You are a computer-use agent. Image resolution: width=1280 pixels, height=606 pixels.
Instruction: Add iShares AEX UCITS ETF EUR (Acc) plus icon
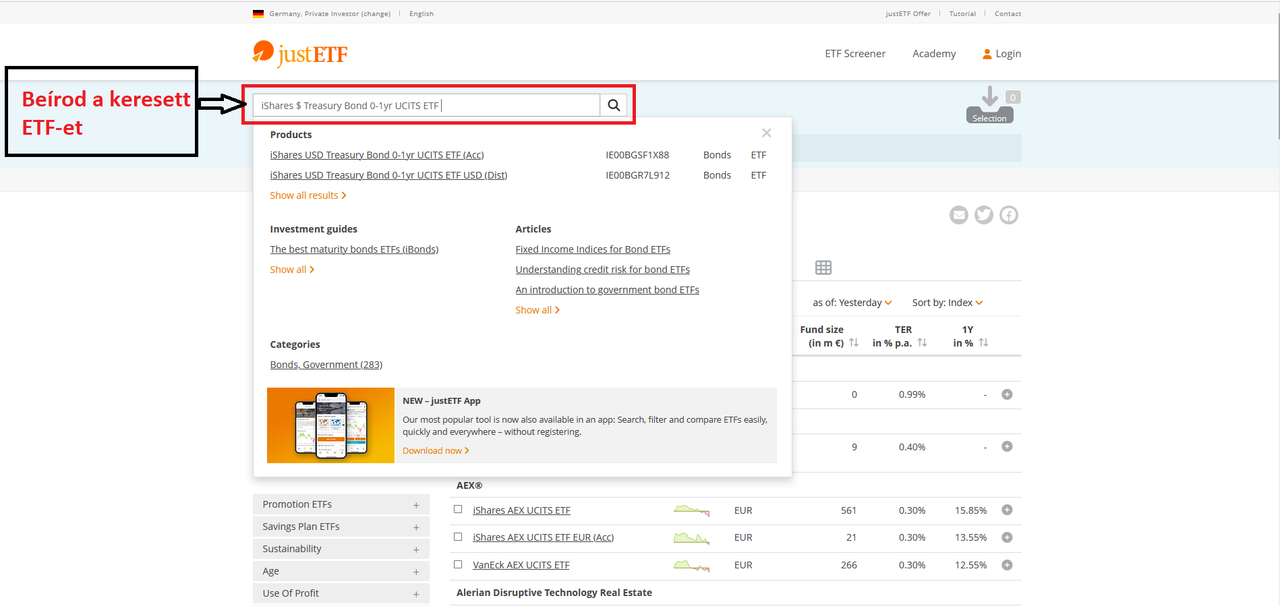click(1007, 537)
